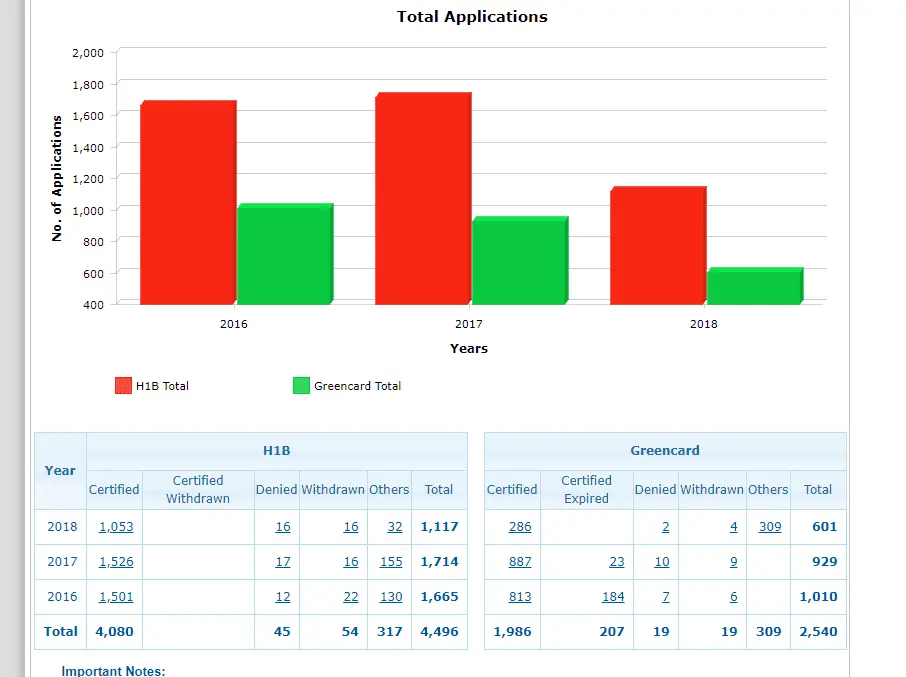The height and width of the screenshot is (677, 906).
Task: Open 2018 Greencard certified count 286
Action: click(x=520, y=527)
